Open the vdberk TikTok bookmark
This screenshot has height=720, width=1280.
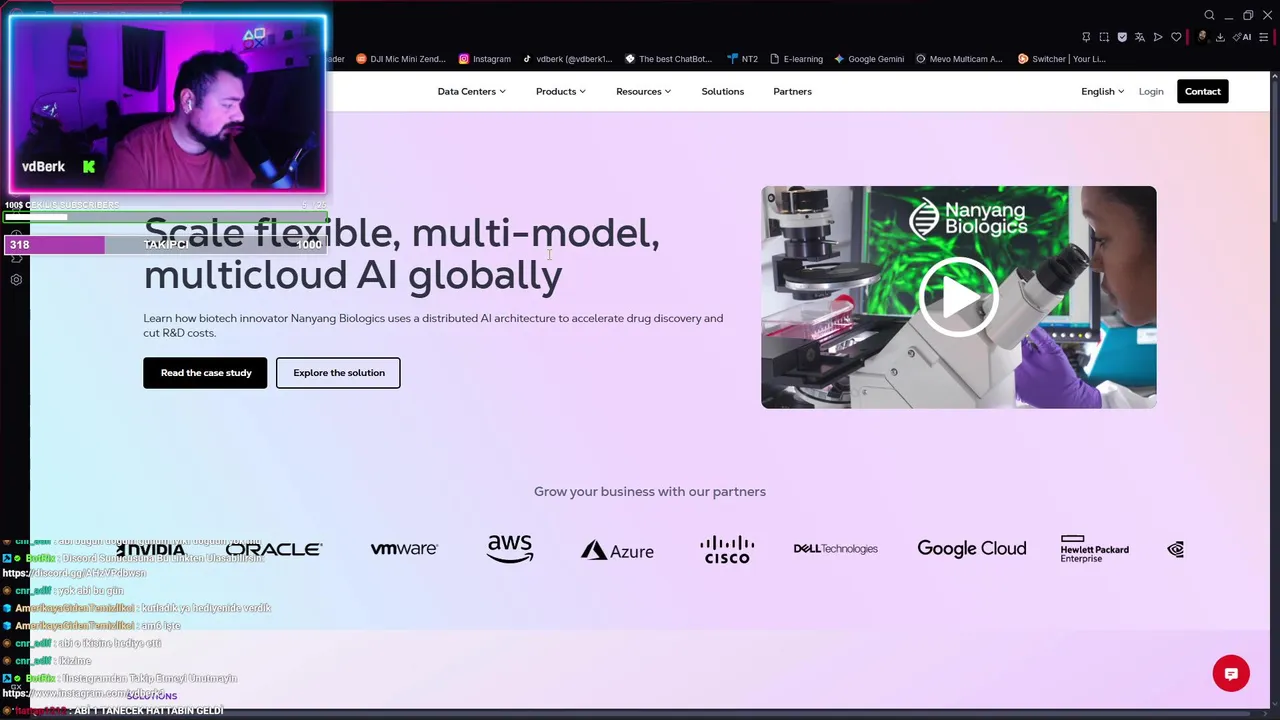pyautogui.click(x=567, y=59)
